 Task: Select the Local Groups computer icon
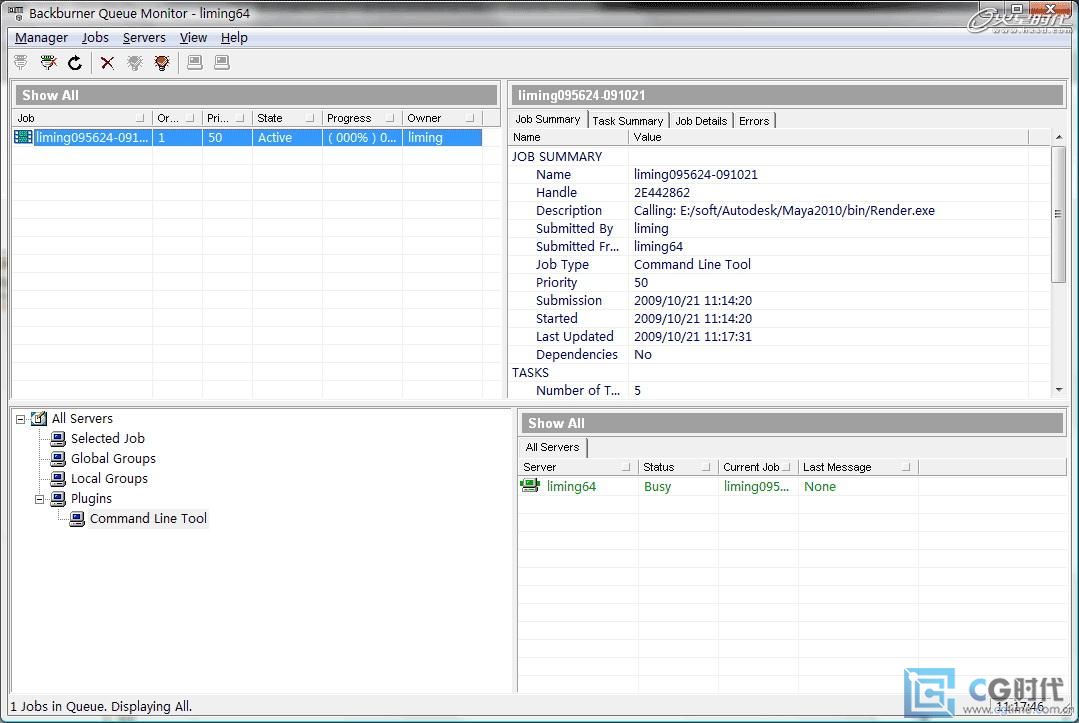pos(58,478)
